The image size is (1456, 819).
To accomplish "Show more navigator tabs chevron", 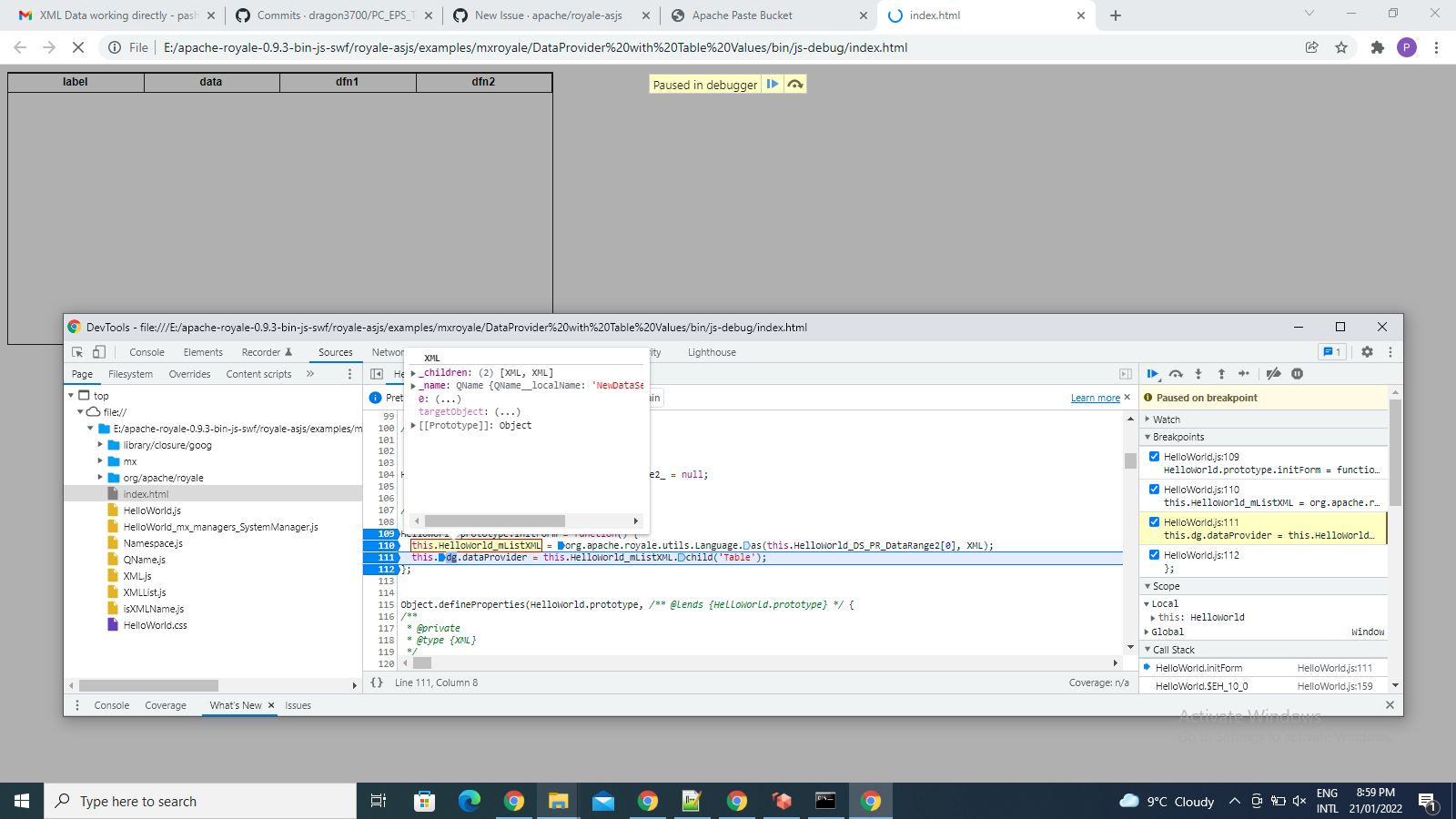I will click(310, 374).
